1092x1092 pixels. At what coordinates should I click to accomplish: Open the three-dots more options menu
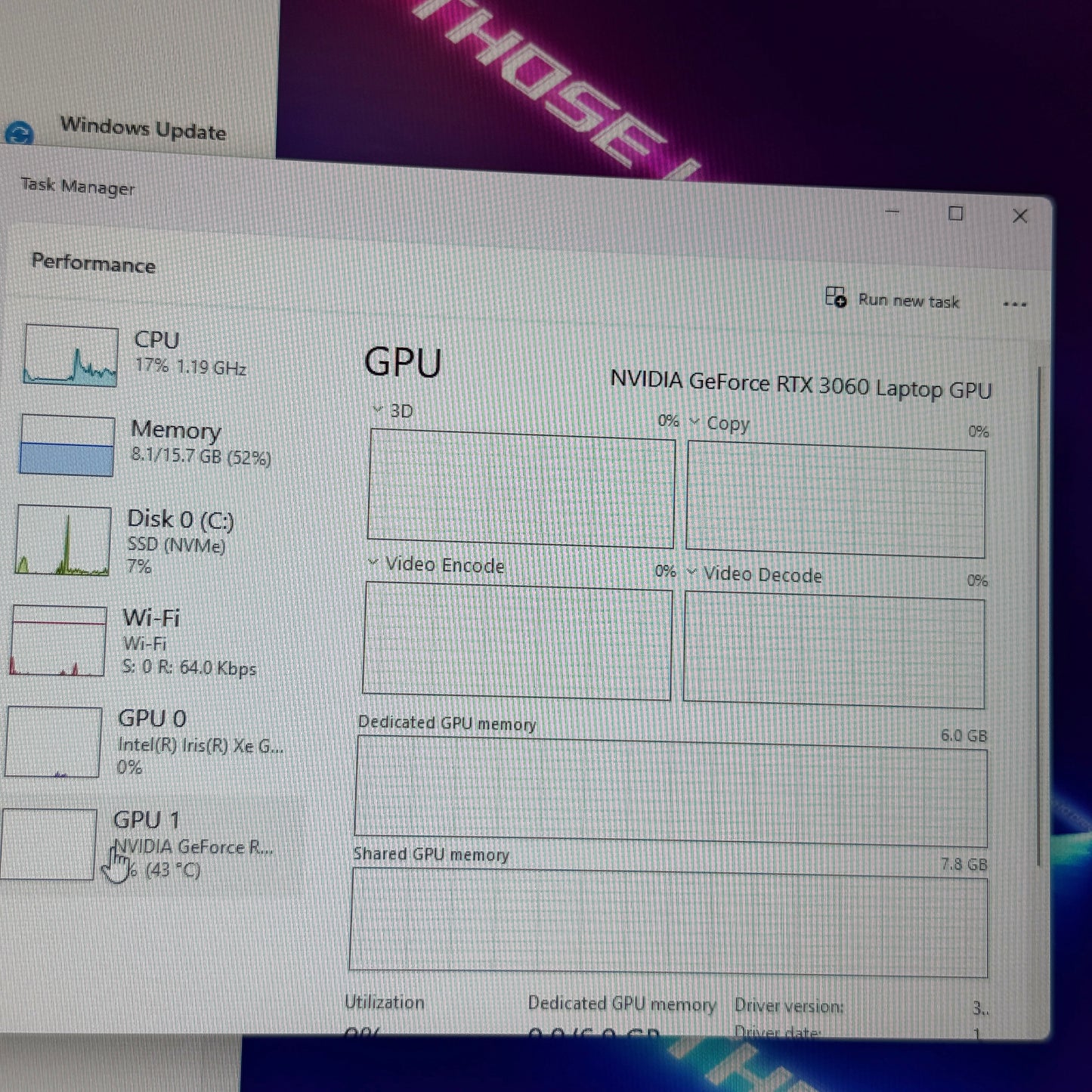(1015, 305)
